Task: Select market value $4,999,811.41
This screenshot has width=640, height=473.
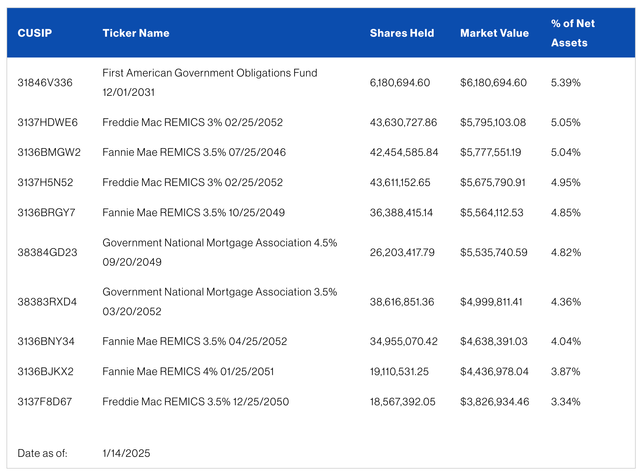Action: pyautogui.click(x=491, y=302)
